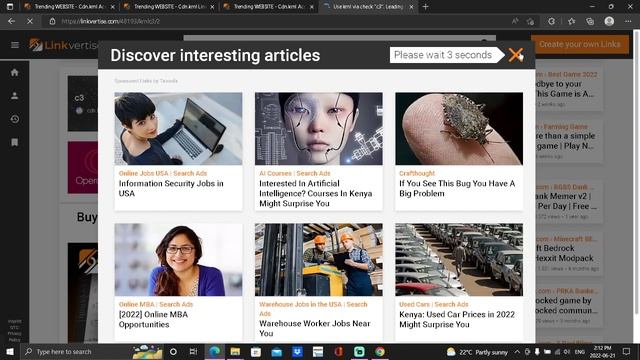Click the page vertical scrollbar
640x360 pixels.
636,171
